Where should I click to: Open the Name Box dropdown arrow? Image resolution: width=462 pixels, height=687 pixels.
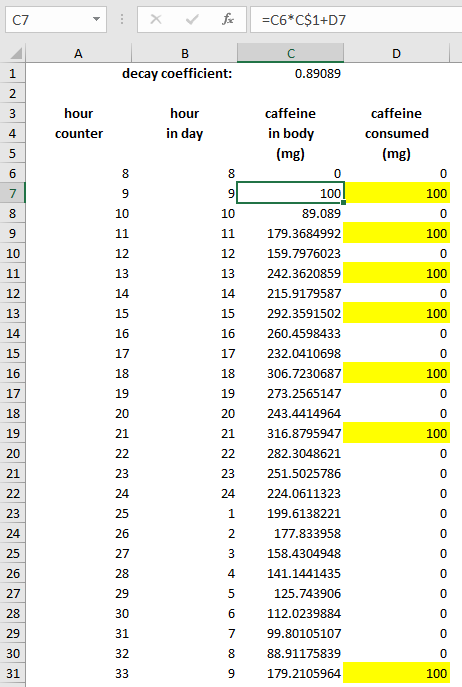click(96, 20)
